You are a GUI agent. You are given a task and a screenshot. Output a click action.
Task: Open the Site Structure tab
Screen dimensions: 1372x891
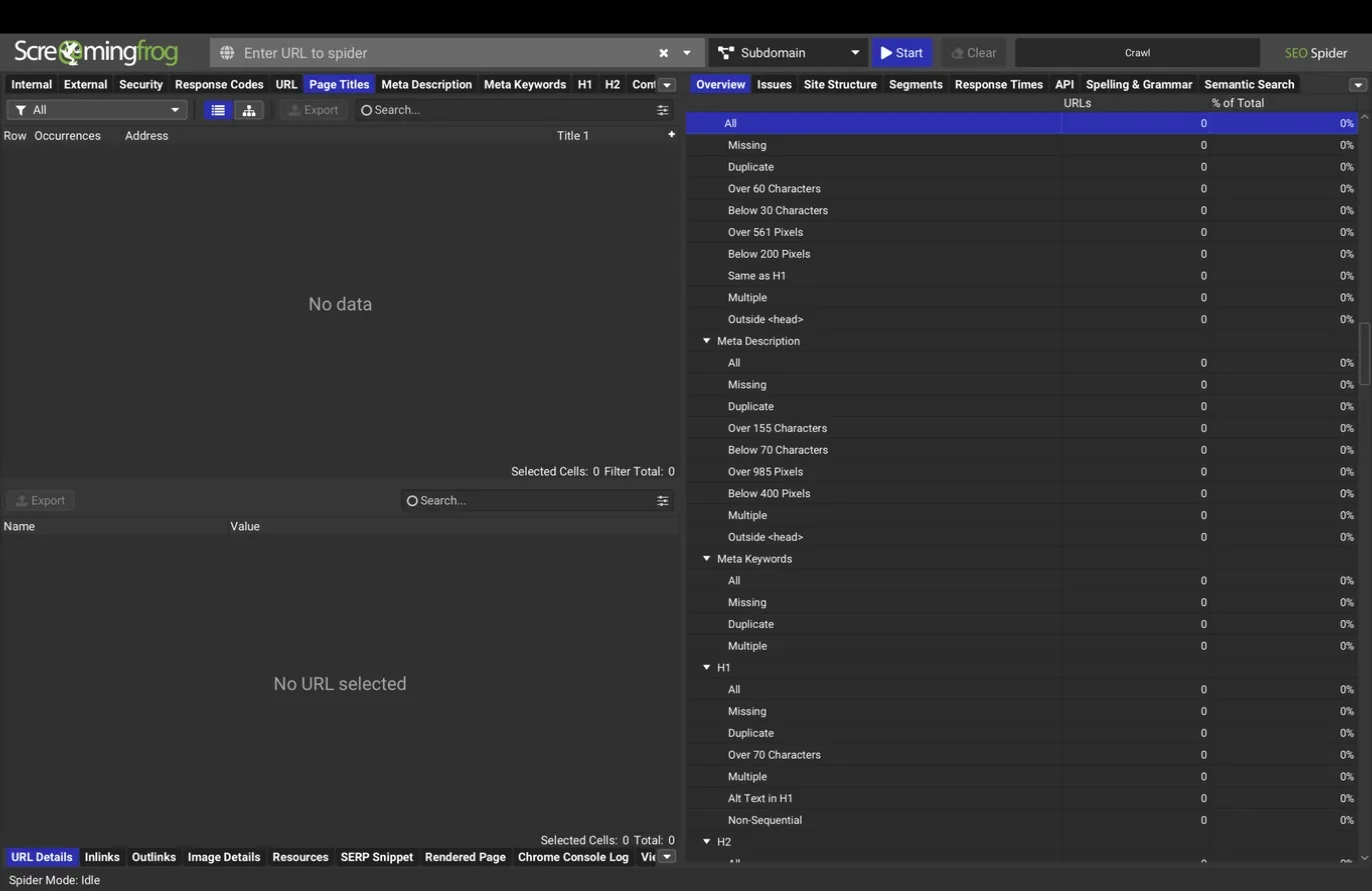tap(840, 85)
